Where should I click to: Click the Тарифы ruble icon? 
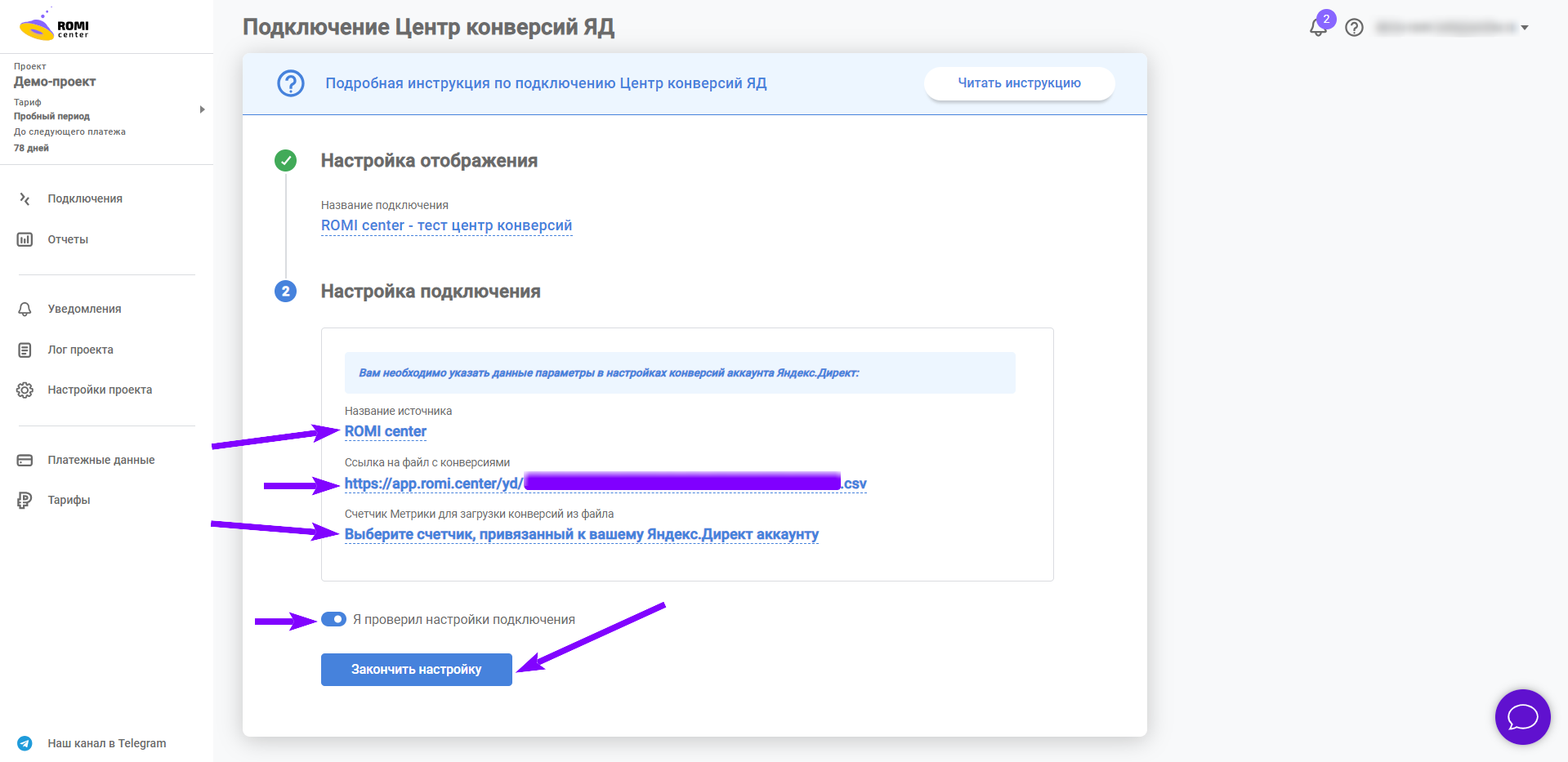25,500
